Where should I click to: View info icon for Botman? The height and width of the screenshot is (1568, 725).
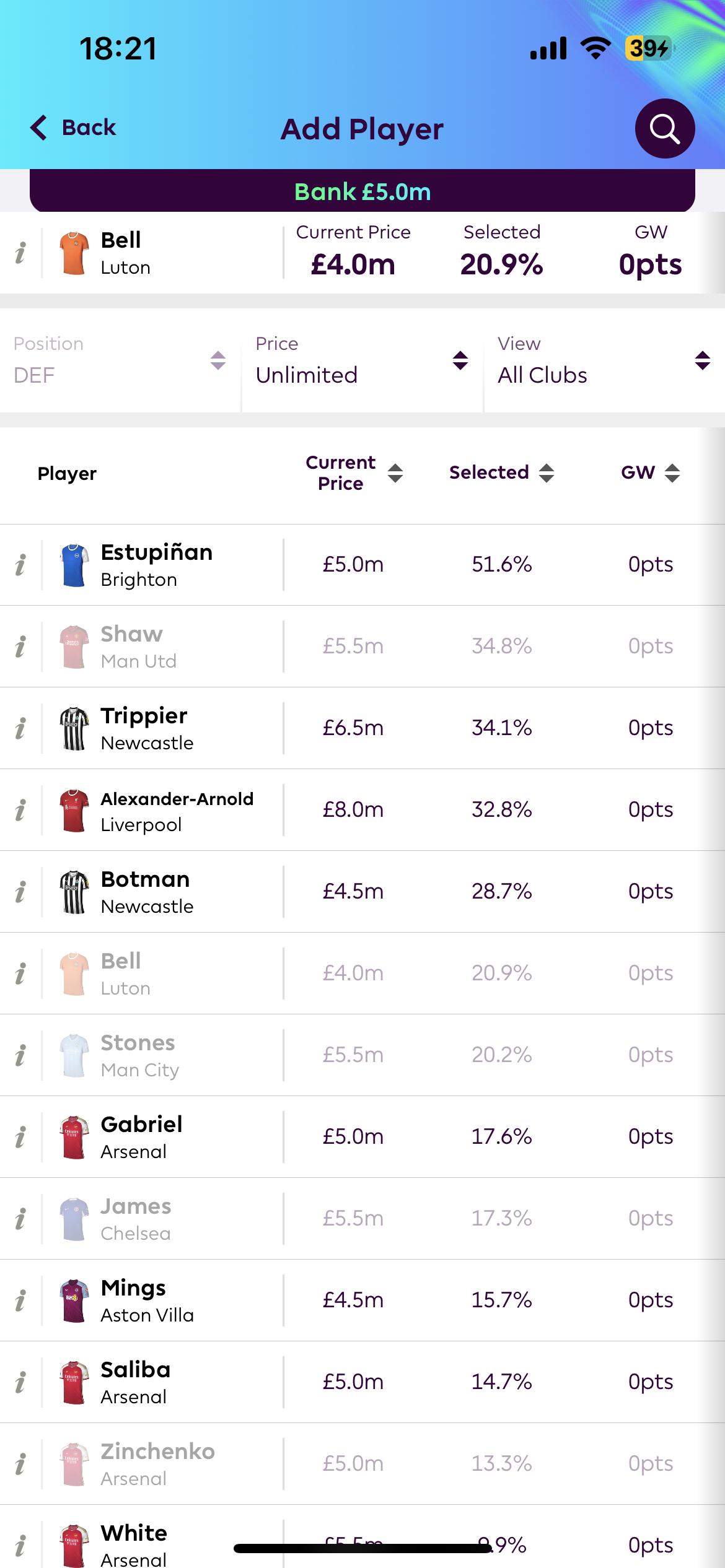20,892
